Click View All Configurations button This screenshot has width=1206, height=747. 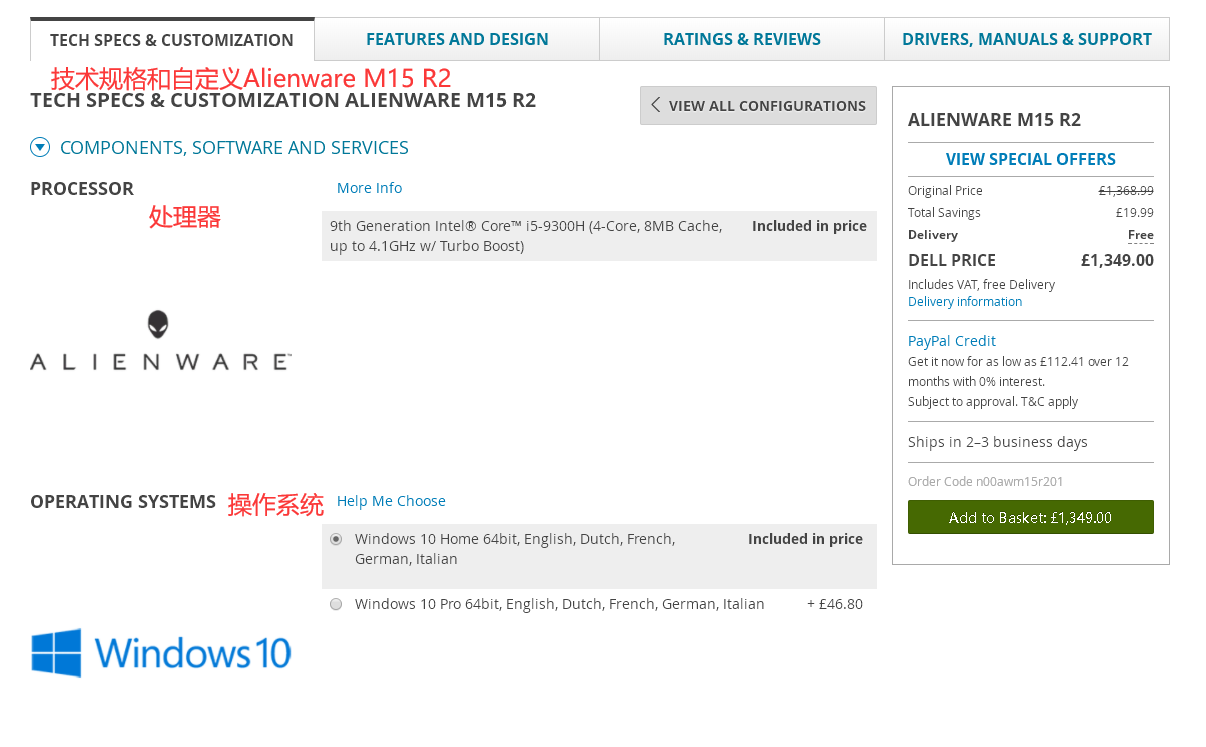(x=758, y=105)
